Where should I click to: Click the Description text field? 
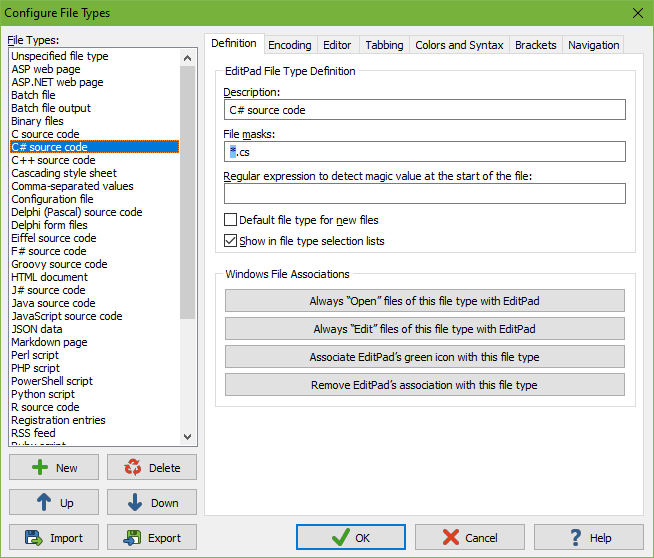click(425, 110)
